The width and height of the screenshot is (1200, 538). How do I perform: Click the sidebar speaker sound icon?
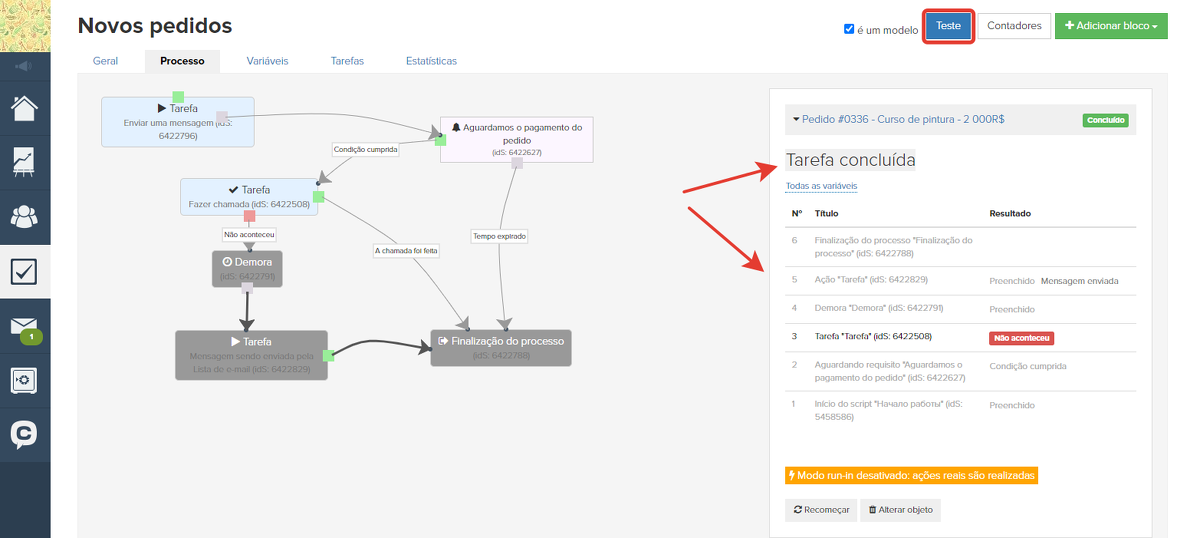(25, 67)
